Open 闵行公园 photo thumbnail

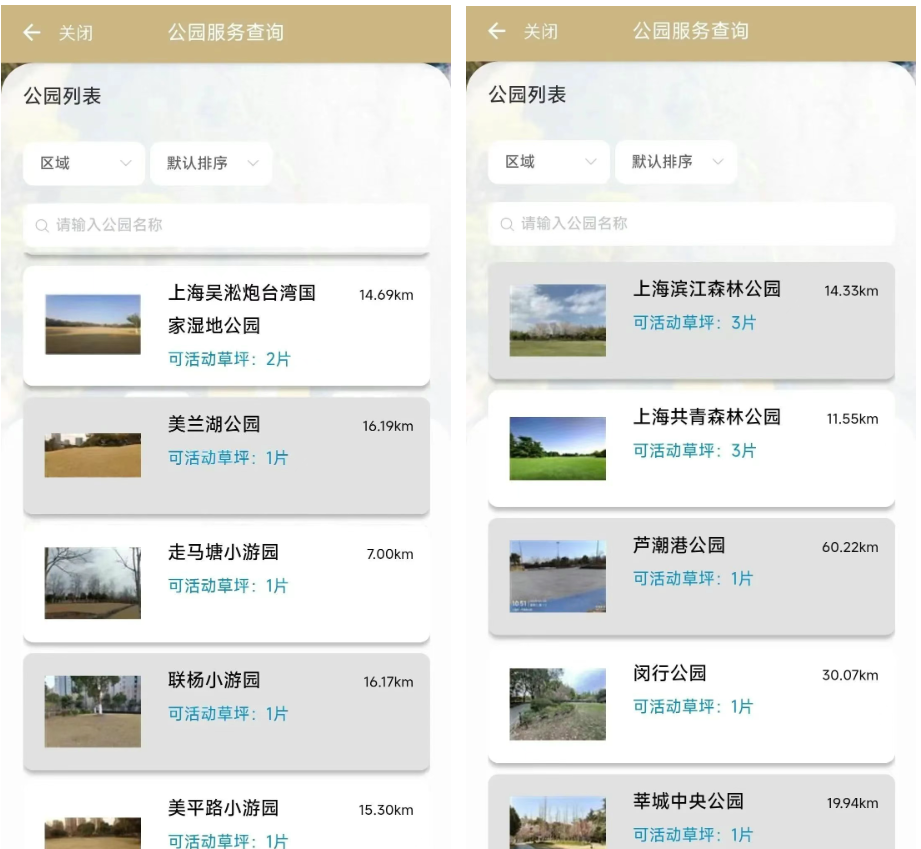coord(557,704)
